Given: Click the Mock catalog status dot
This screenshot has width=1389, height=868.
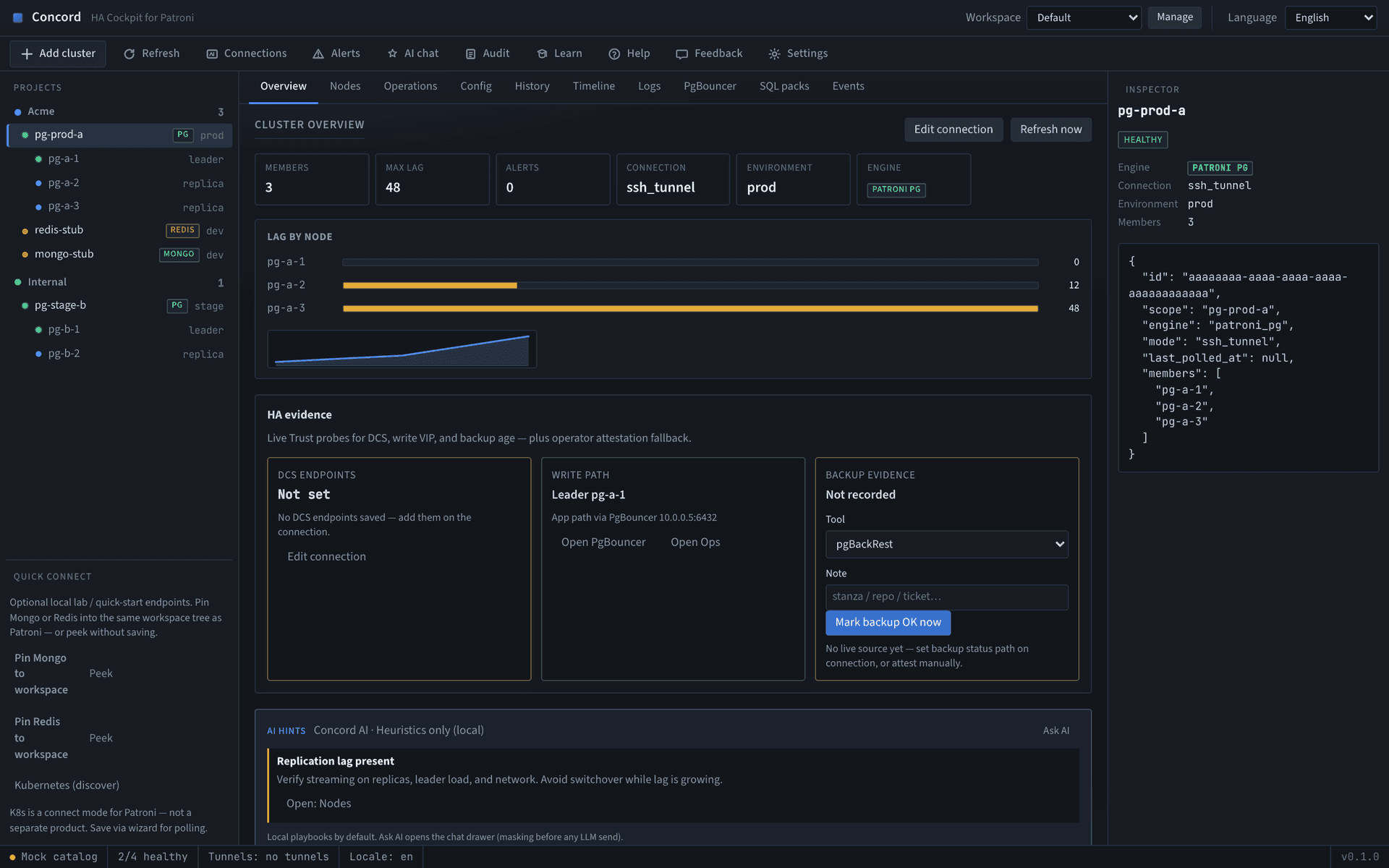Looking at the screenshot, I should pos(12,857).
